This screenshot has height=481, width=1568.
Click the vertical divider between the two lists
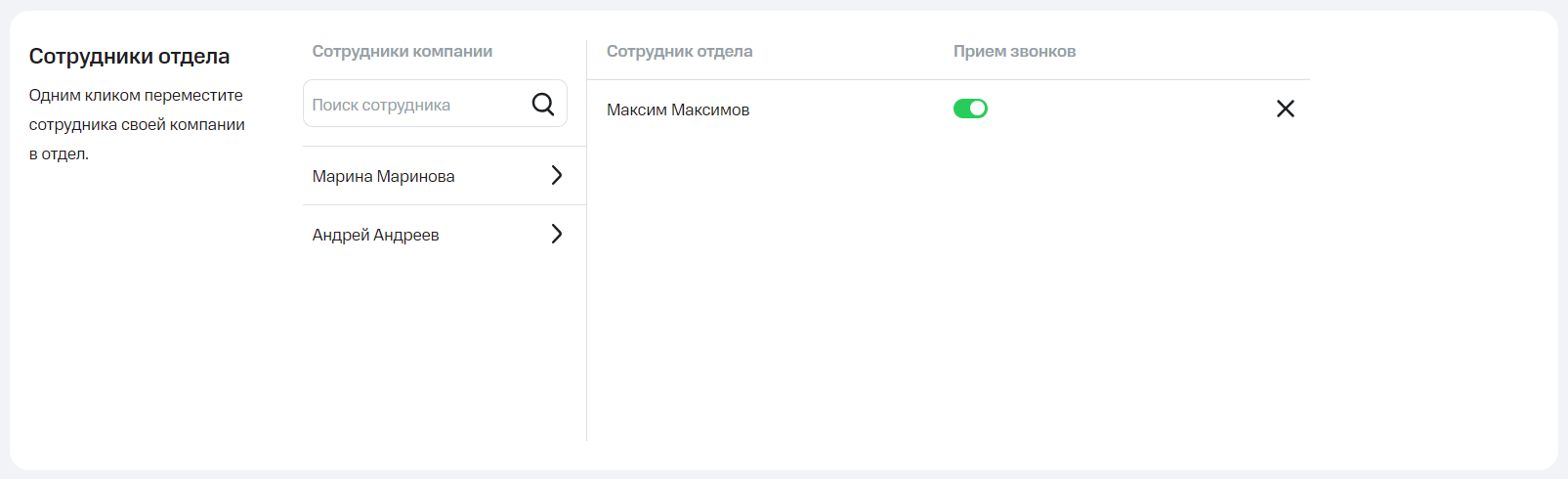point(586,293)
